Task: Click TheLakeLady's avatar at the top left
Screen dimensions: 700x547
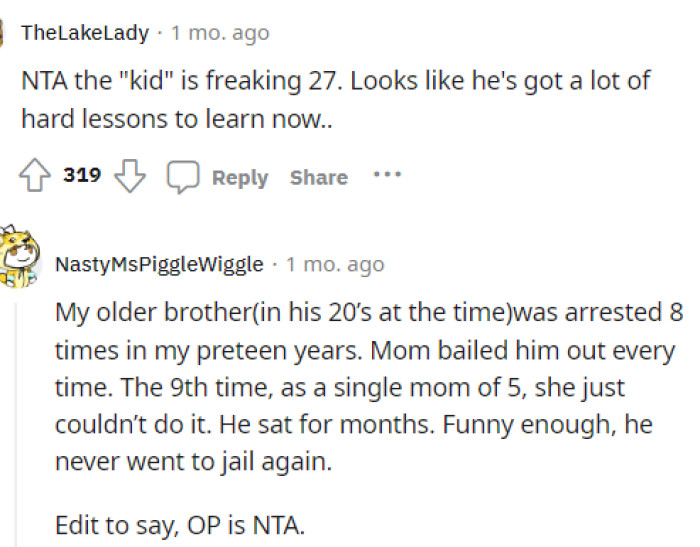Action: [5, 33]
